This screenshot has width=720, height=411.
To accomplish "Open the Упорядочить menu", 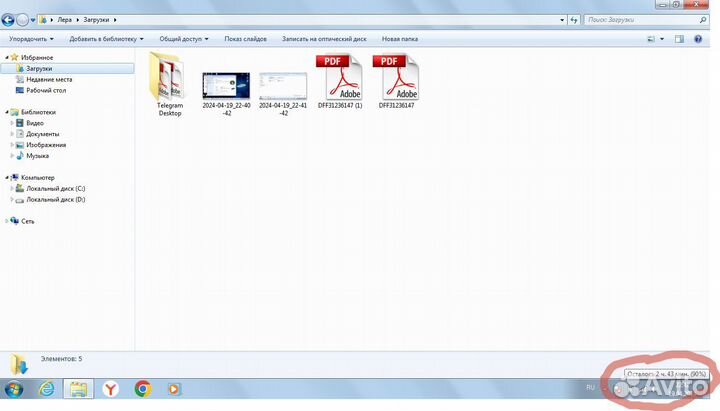I will click(x=31, y=39).
